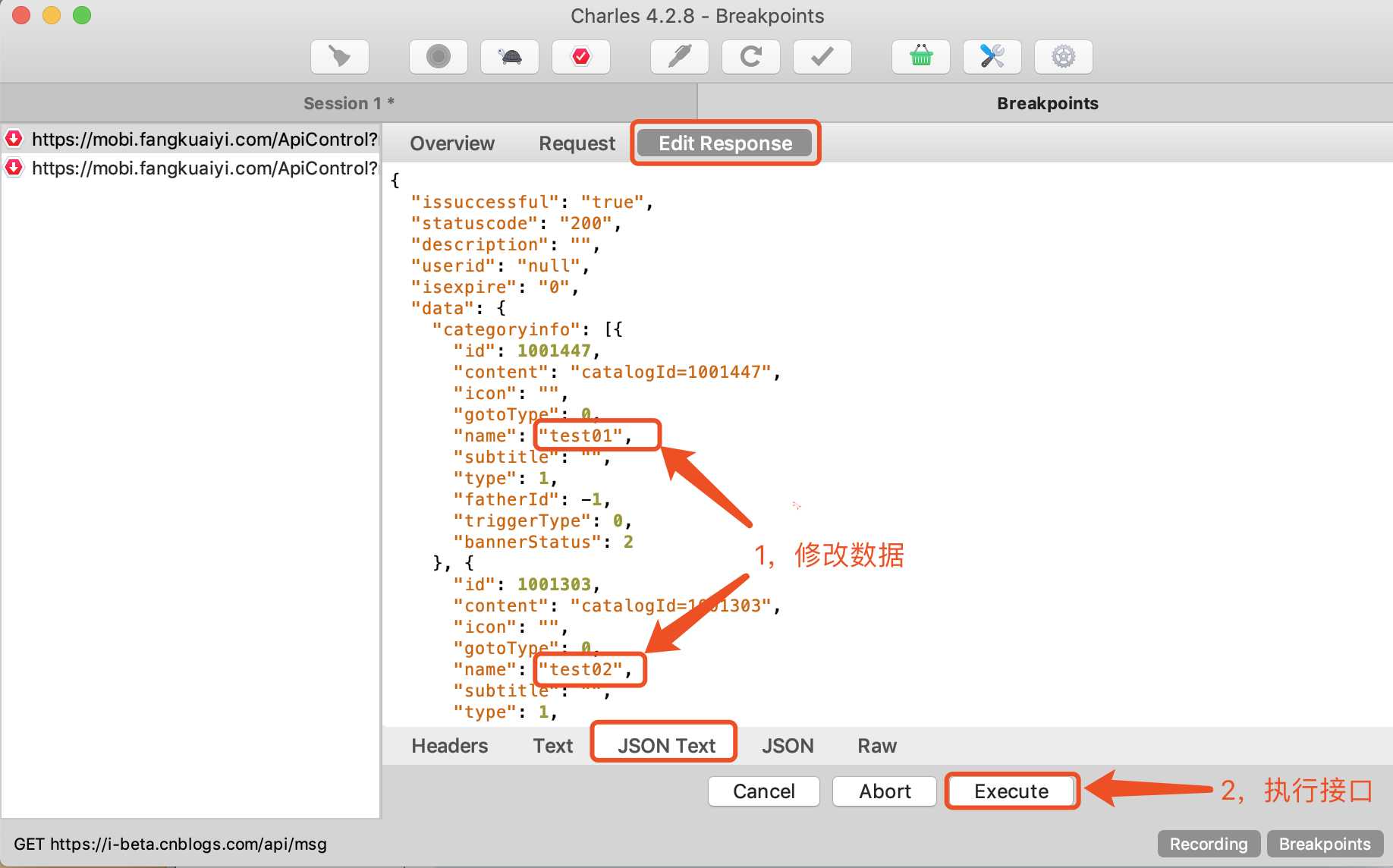Select the second mobi.fangkuaiyi.com ApiControl breakpoint

pos(191,168)
